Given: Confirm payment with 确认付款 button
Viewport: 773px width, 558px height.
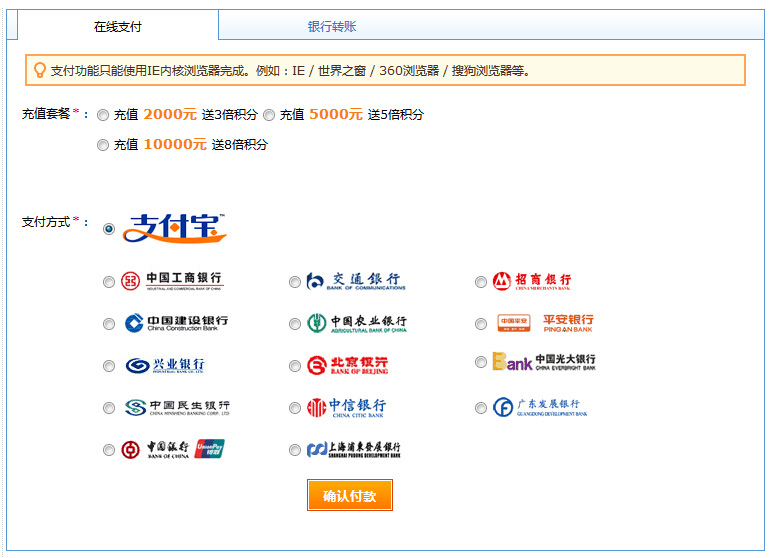Looking at the screenshot, I should (x=350, y=495).
